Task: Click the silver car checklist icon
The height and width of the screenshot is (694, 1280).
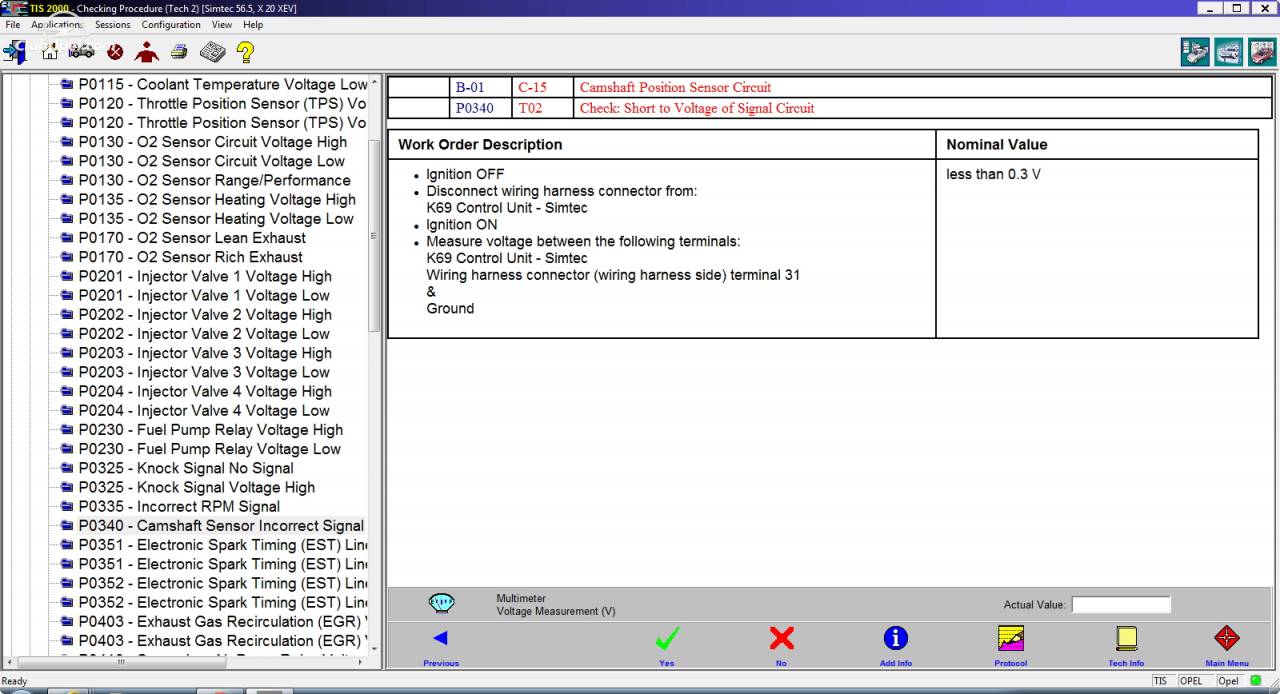Action: [1195, 52]
